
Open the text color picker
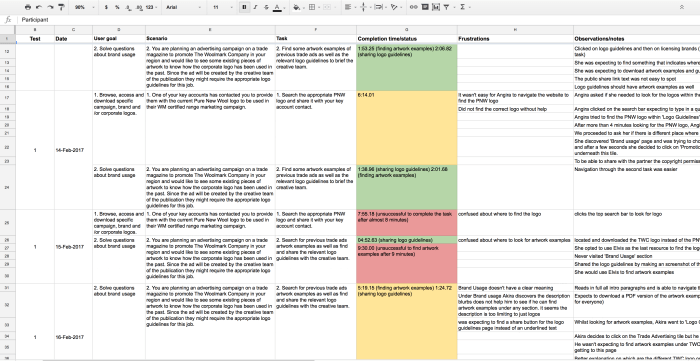point(277,7)
